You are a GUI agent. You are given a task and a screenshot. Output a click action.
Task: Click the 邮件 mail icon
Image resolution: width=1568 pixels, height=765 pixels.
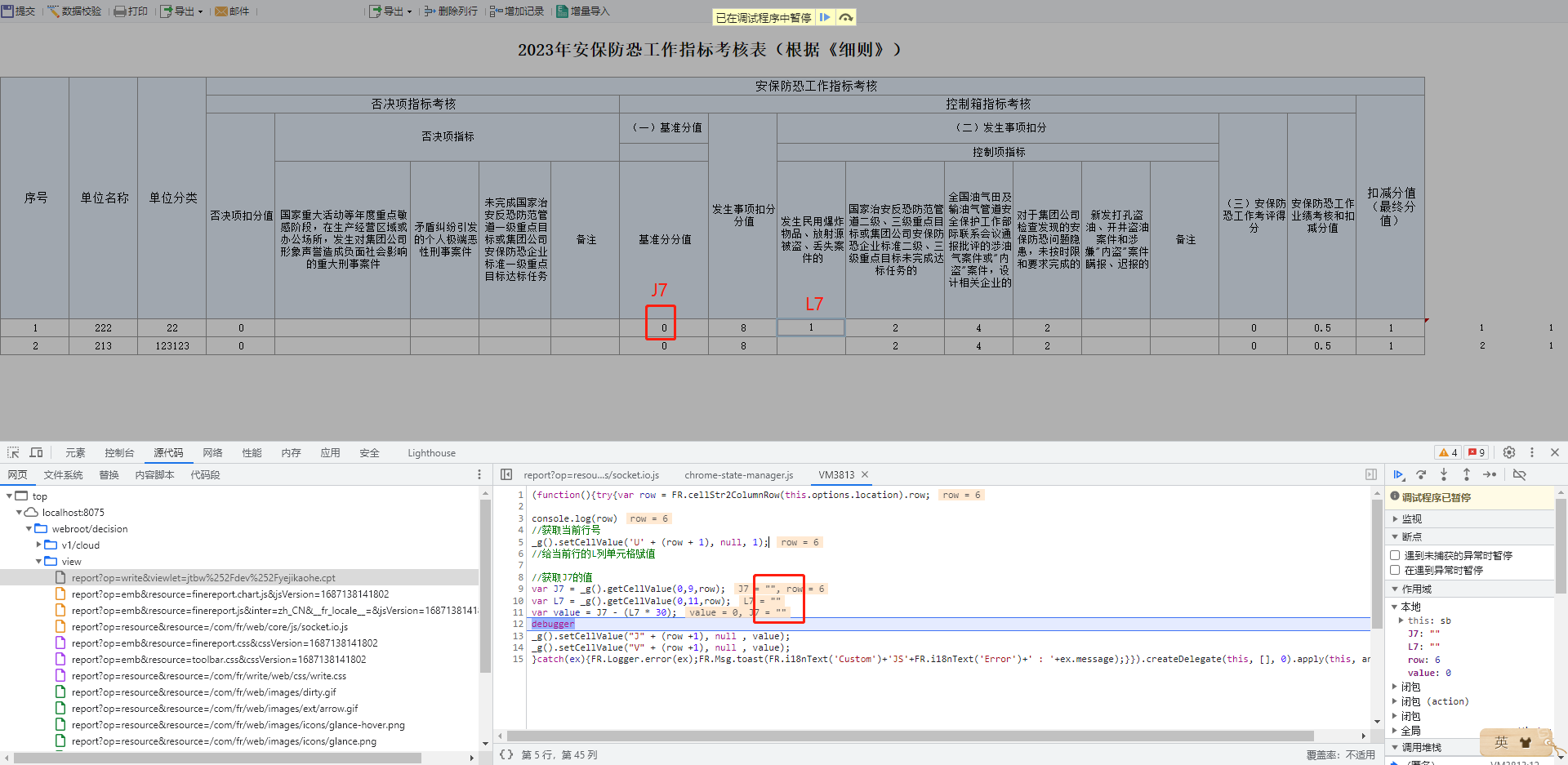coord(221,11)
